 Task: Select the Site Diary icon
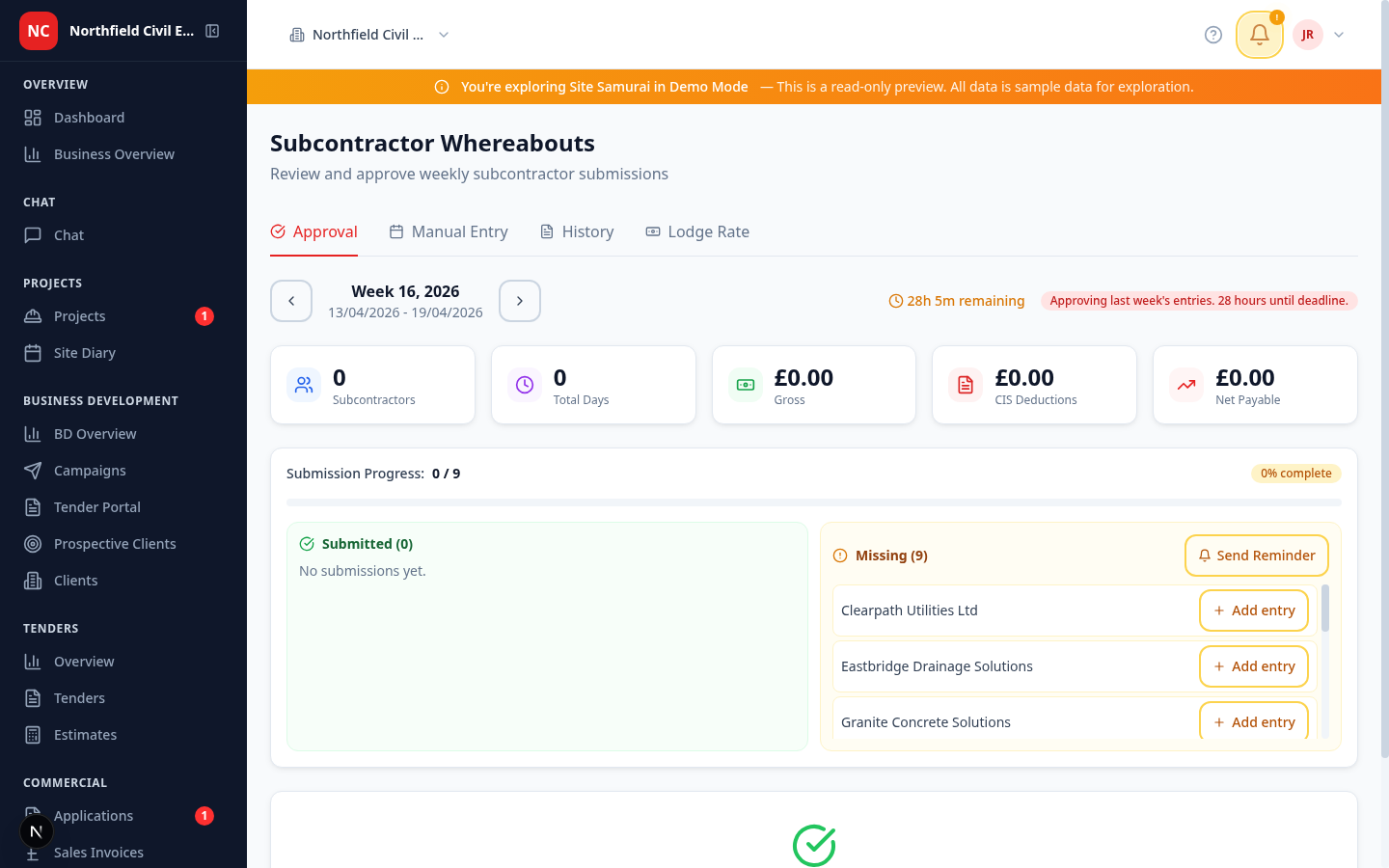32,352
